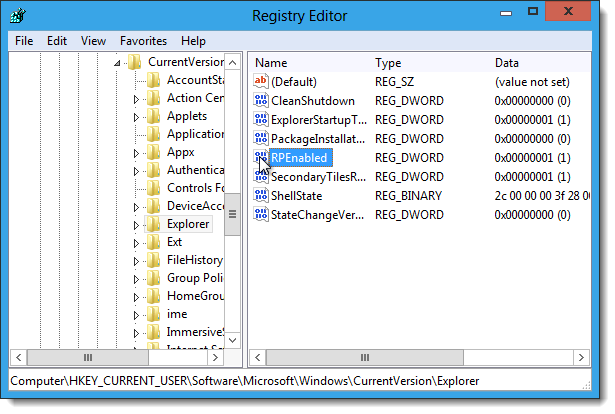Screen dimensions: 615x414
Task: Click tree pane vertical scrollbar thumb
Action: pyautogui.click(x=233, y=214)
